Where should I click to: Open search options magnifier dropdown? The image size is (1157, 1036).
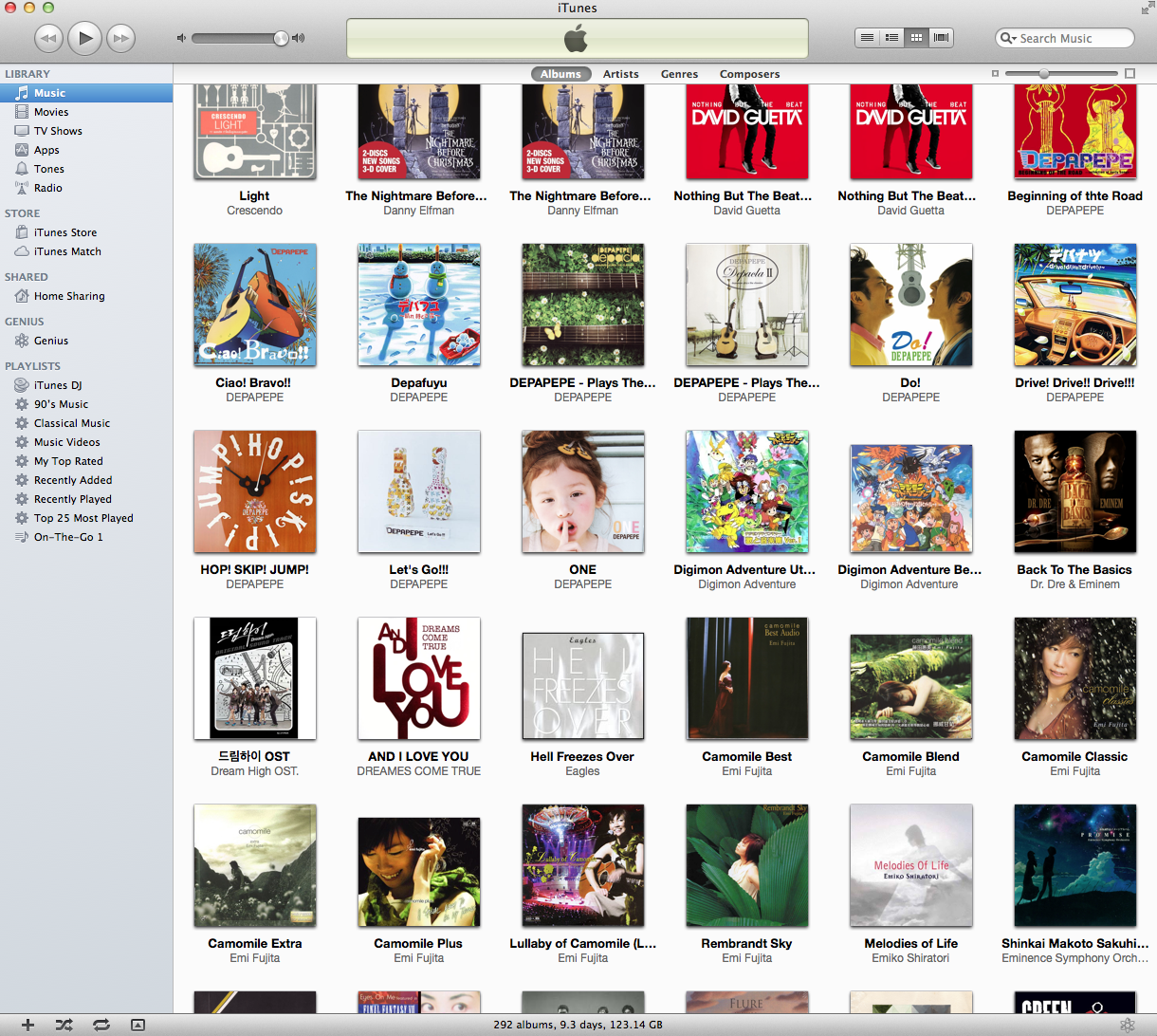(x=1008, y=38)
